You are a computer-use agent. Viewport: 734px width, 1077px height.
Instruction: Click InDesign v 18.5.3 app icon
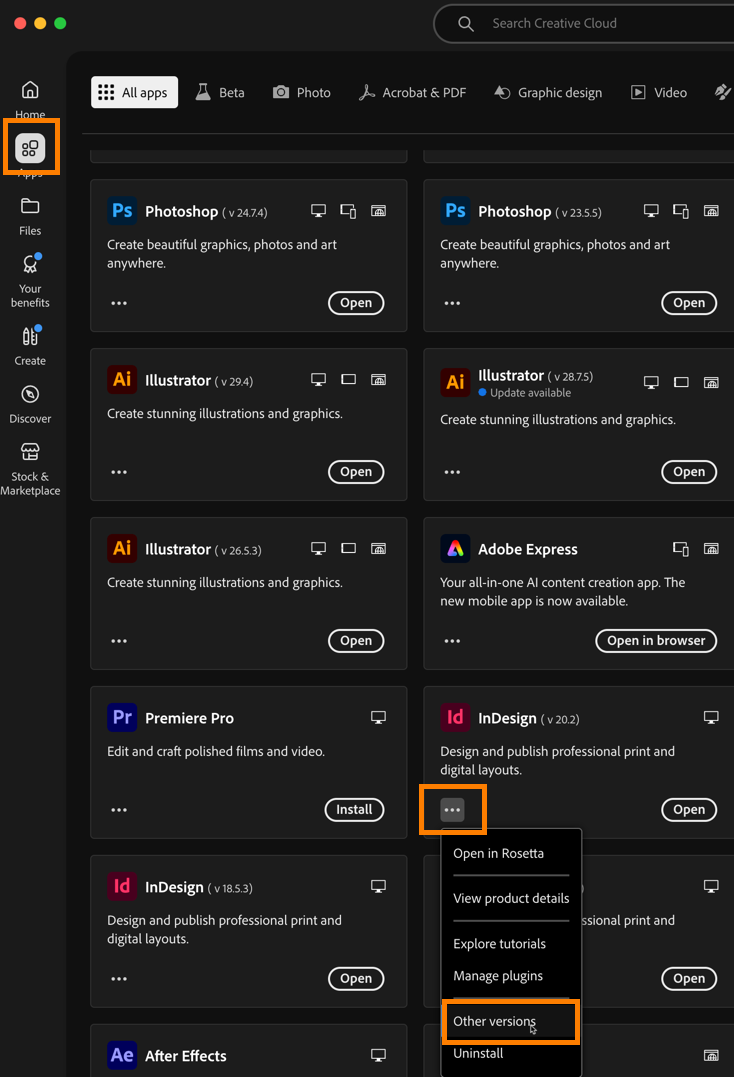122,887
